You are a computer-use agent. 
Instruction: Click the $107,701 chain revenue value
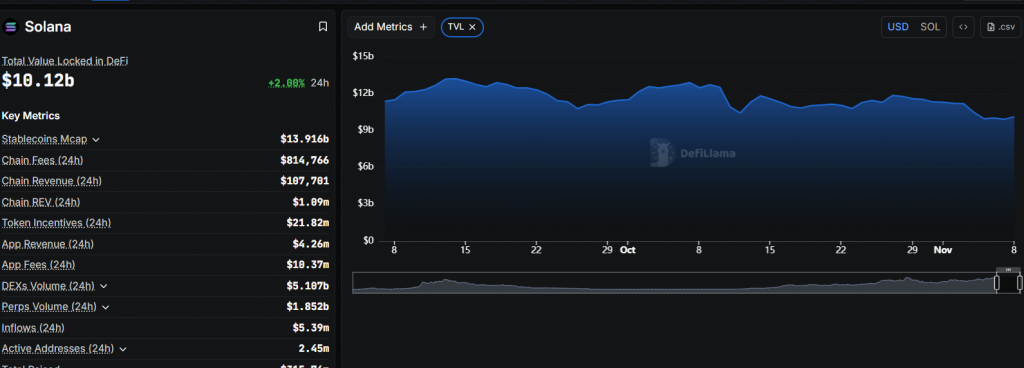[304, 181]
